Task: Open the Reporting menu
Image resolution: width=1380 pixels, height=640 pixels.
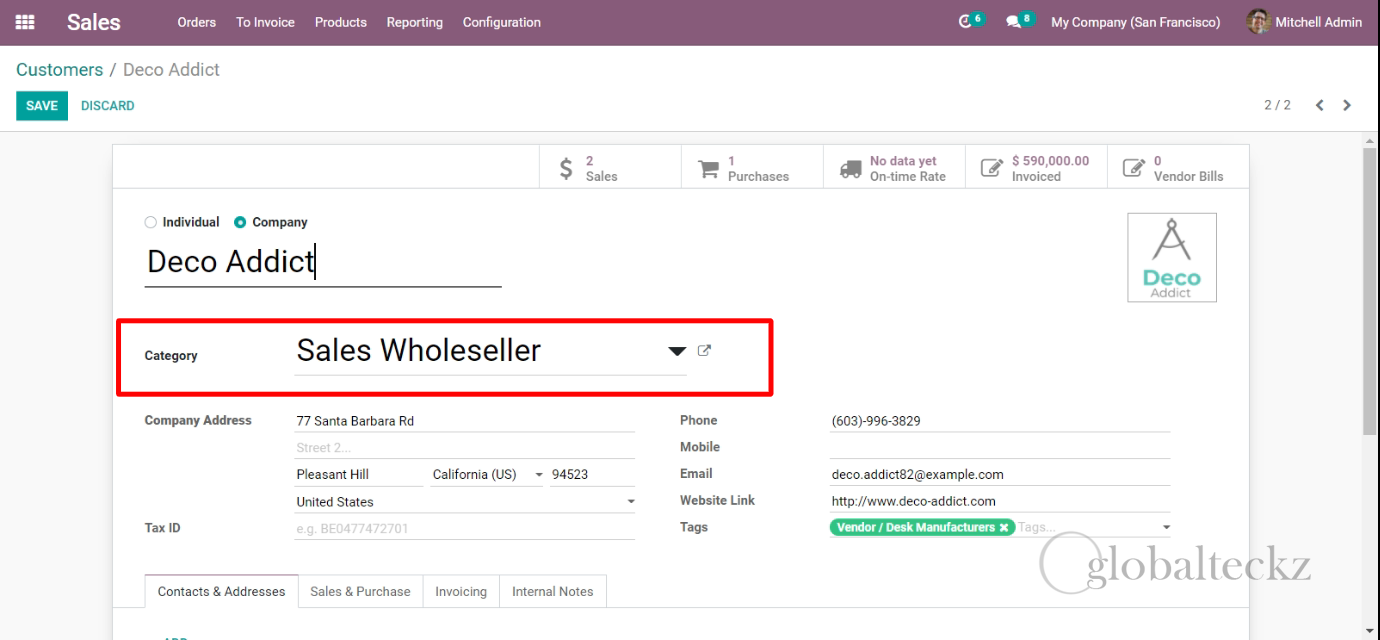Action: [x=414, y=22]
